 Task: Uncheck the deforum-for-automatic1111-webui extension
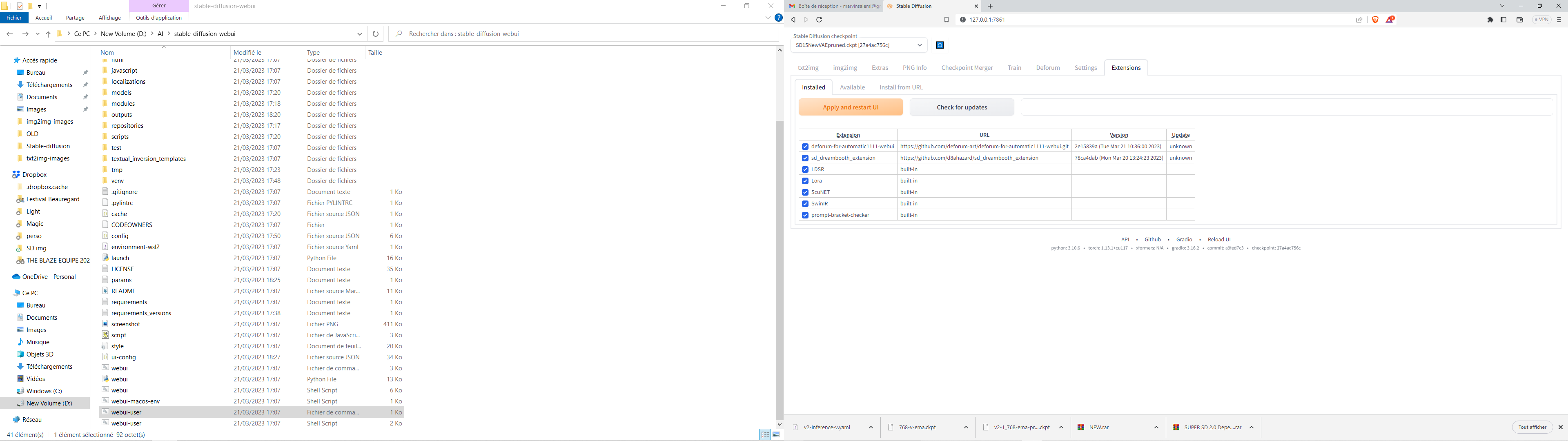point(805,147)
